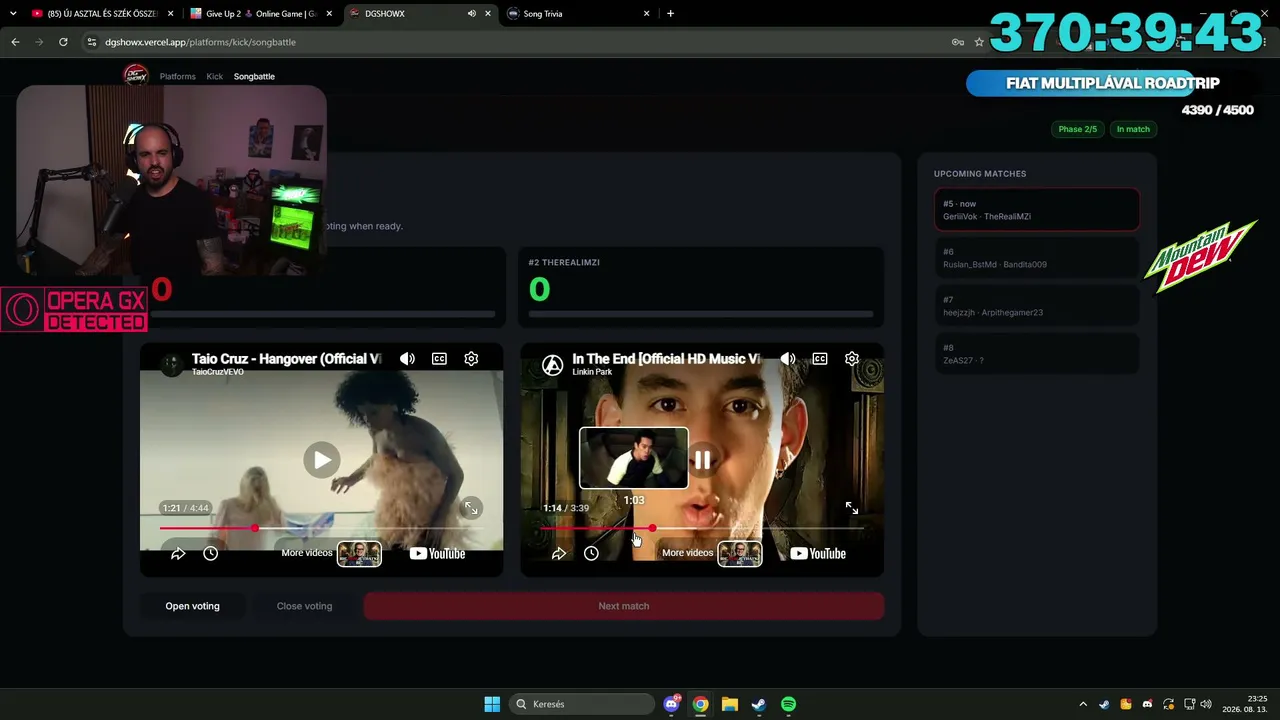Play the Taio Cruz Hangover video
The height and width of the screenshot is (720, 1280).
[x=321, y=460]
